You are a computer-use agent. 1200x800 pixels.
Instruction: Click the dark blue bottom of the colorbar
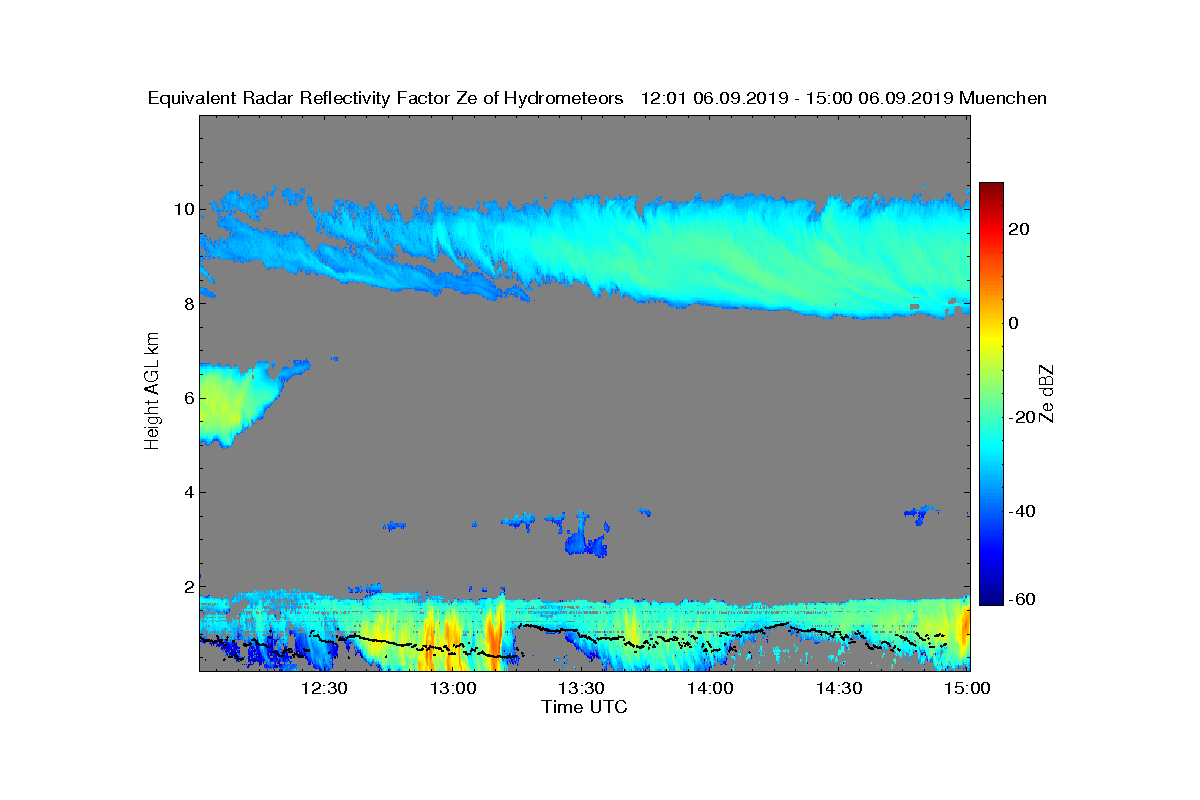click(x=991, y=597)
